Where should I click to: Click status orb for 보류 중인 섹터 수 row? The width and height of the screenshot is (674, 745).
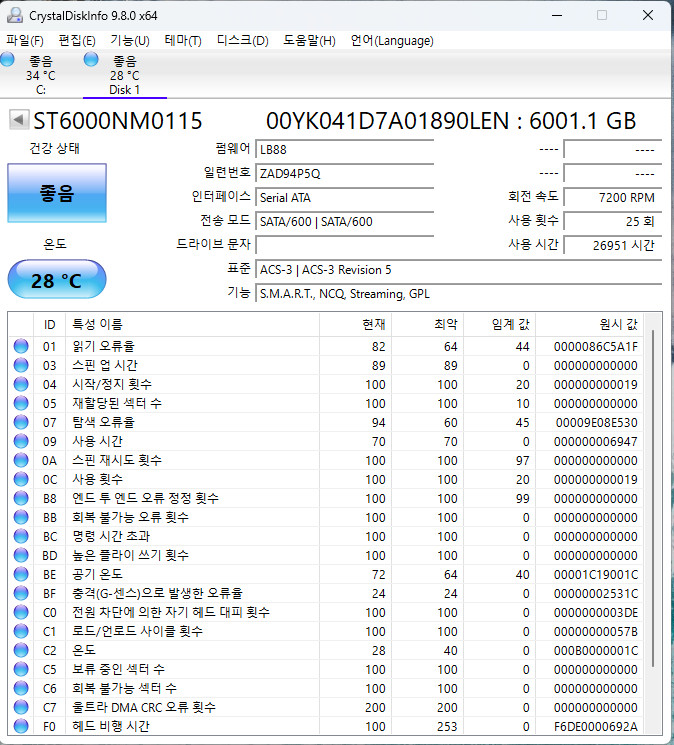point(21,669)
